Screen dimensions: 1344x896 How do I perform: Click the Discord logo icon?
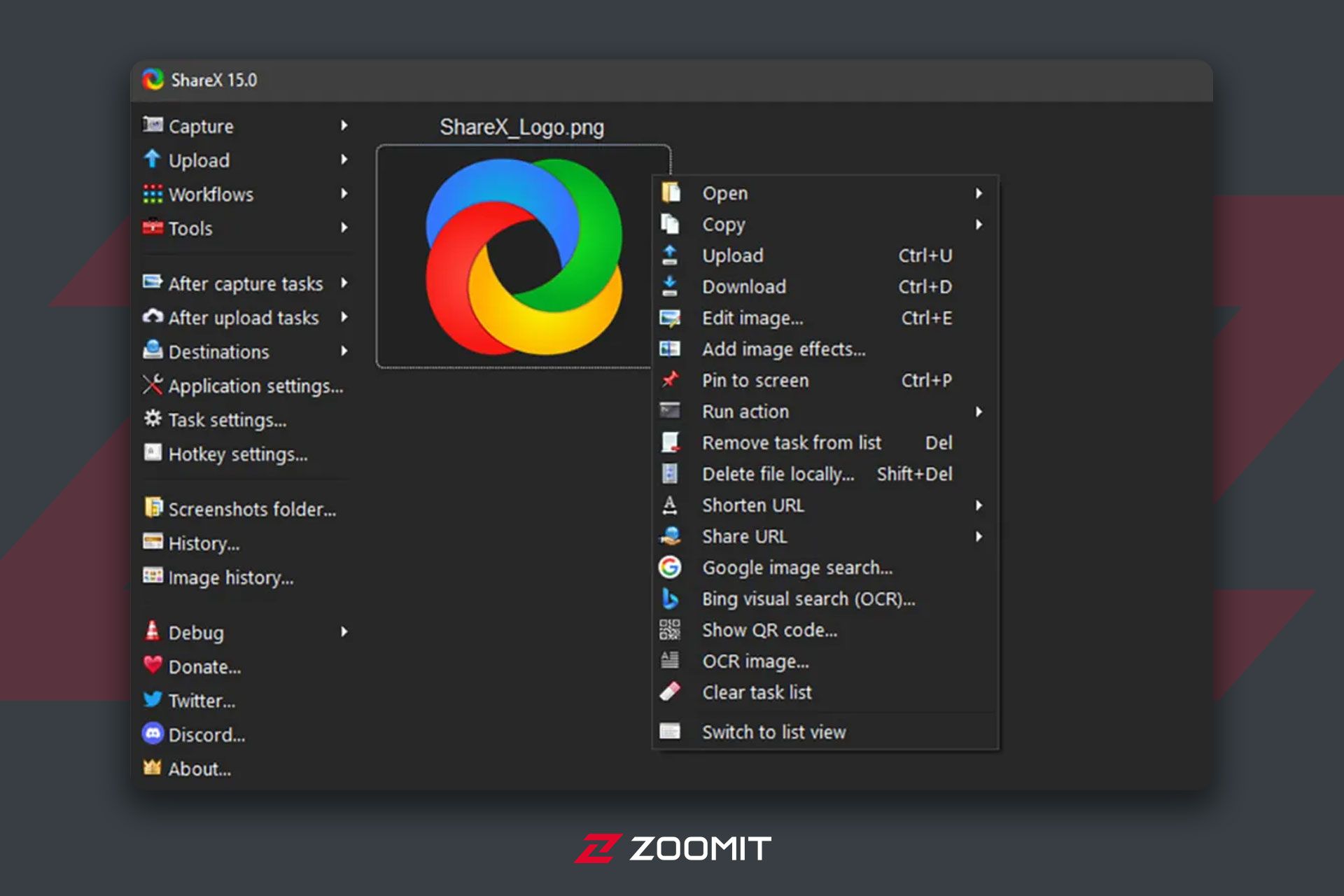coord(153,733)
